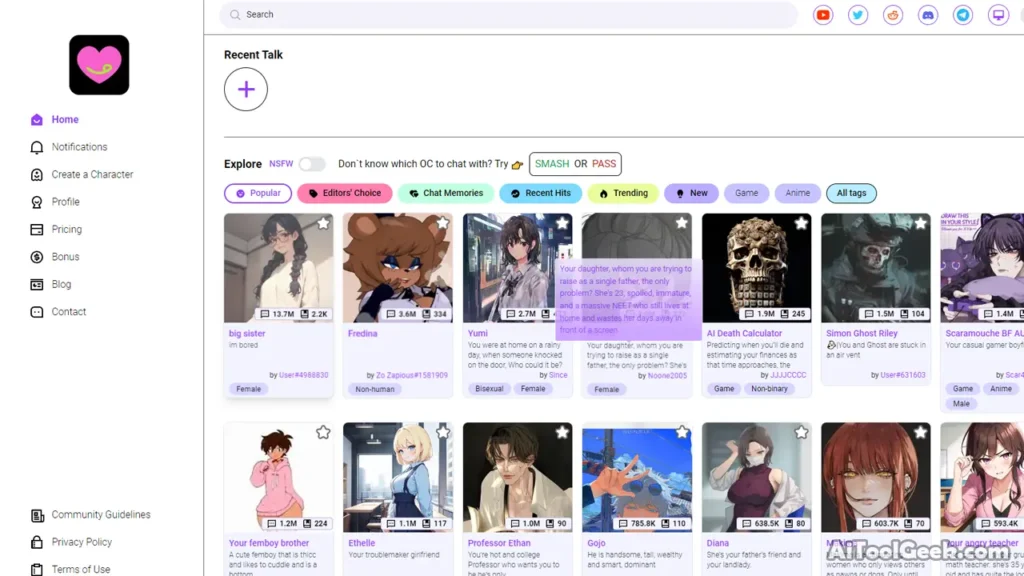Join via the Discord icon

[927, 15]
